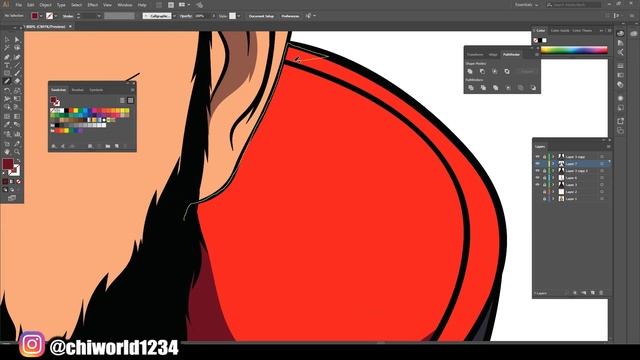The height and width of the screenshot is (360, 640).
Task: Hide Layer 3 copy using its eye icon
Action: (538, 157)
